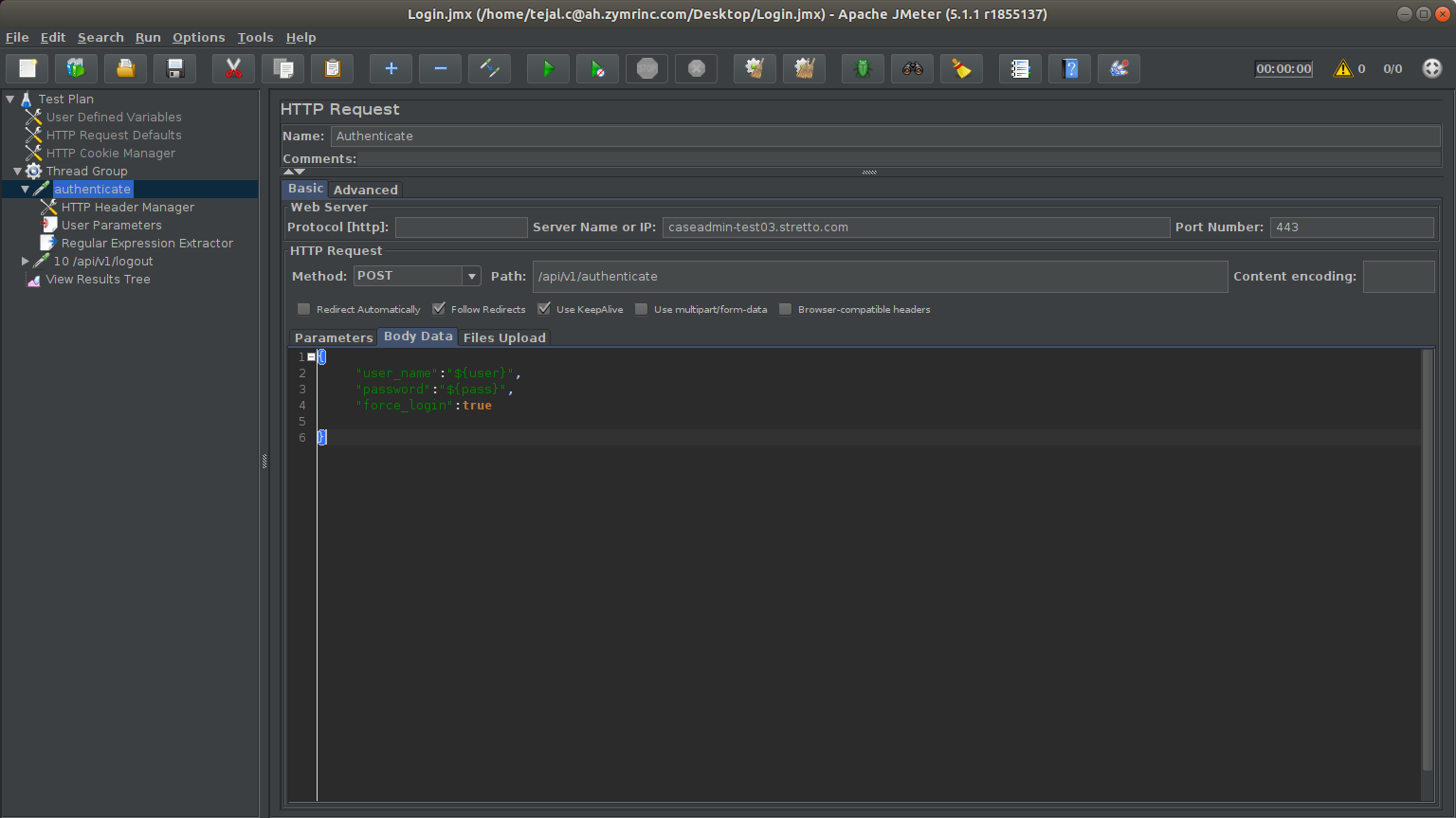Click Start no pauses icon
Screen dimensions: 1456x818
[x=597, y=68]
